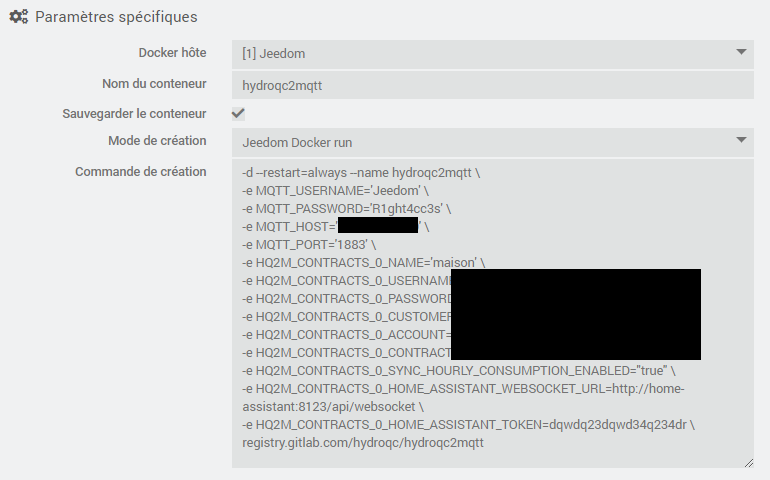
Task: Open the Docker hôte dropdown
Action: pyautogui.click(x=493, y=54)
